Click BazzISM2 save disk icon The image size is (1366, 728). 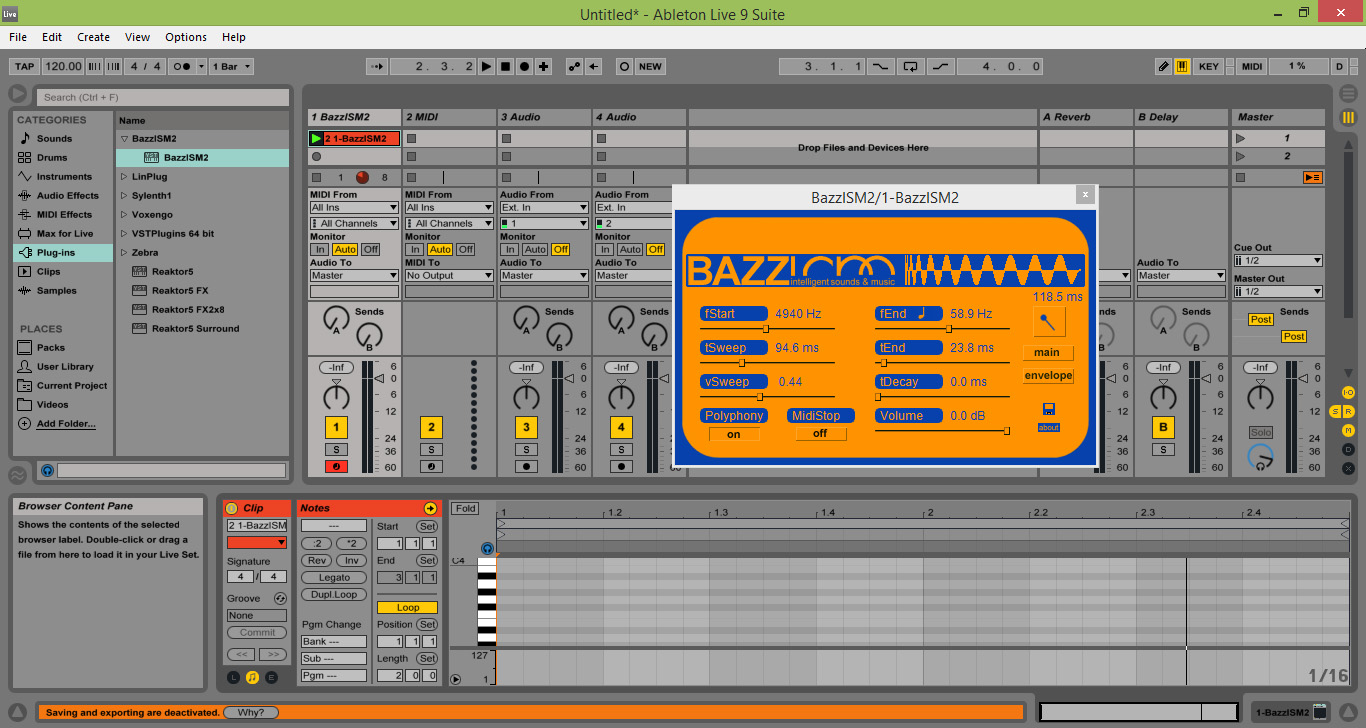[1048, 409]
